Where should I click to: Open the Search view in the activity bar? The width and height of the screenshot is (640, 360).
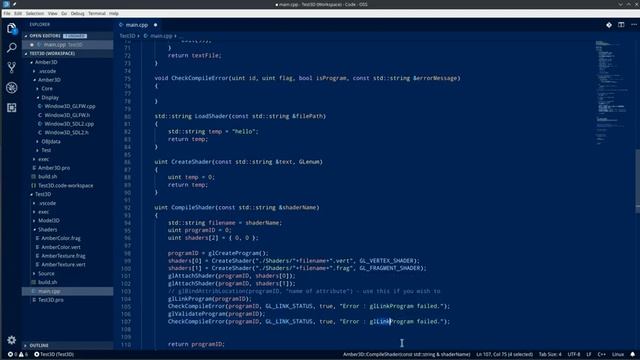point(11,48)
